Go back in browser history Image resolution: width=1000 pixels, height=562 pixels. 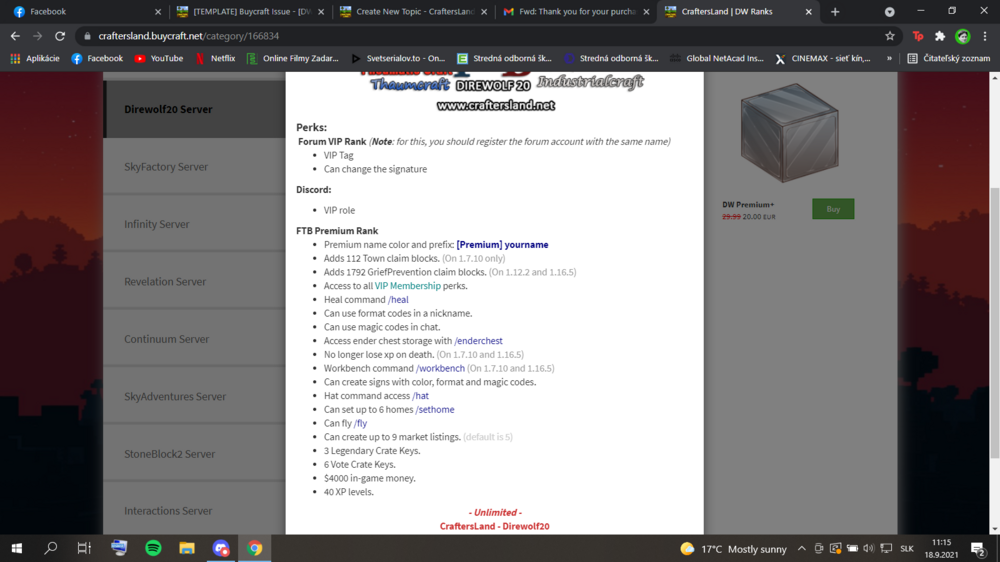point(15,36)
